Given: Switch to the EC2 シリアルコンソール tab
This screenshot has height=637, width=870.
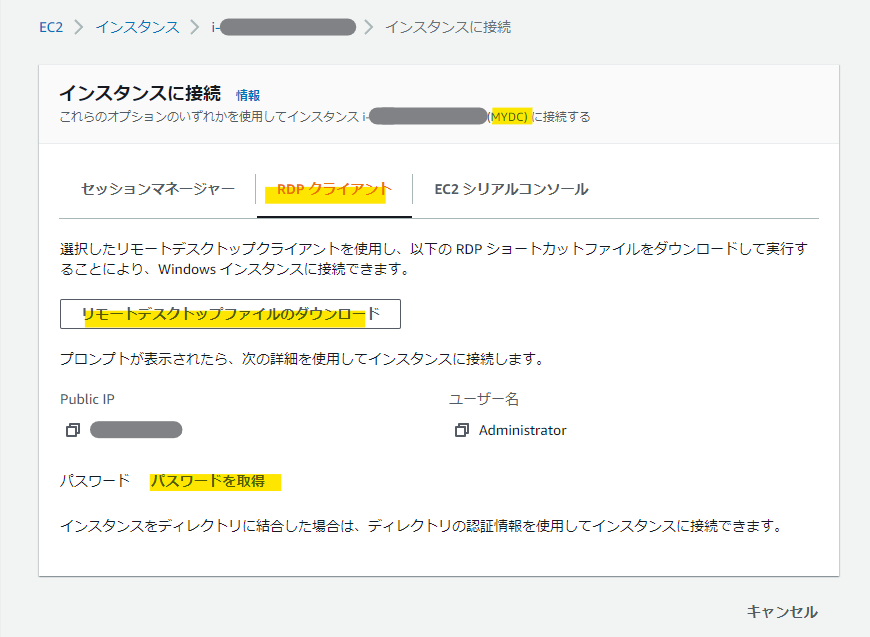Looking at the screenshot, I should [x=511, y=188].
